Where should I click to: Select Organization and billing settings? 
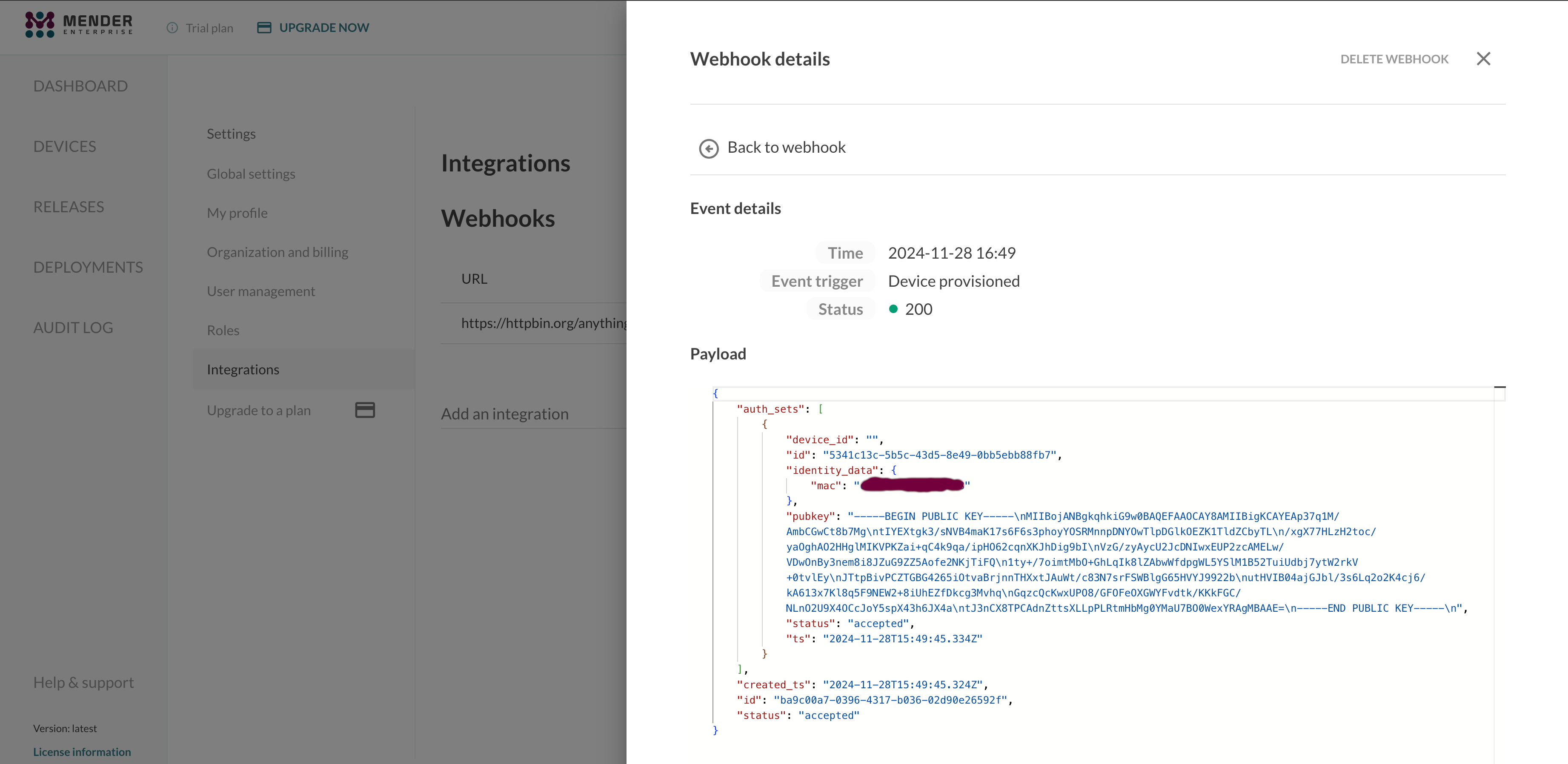click(x=278, y=252)
